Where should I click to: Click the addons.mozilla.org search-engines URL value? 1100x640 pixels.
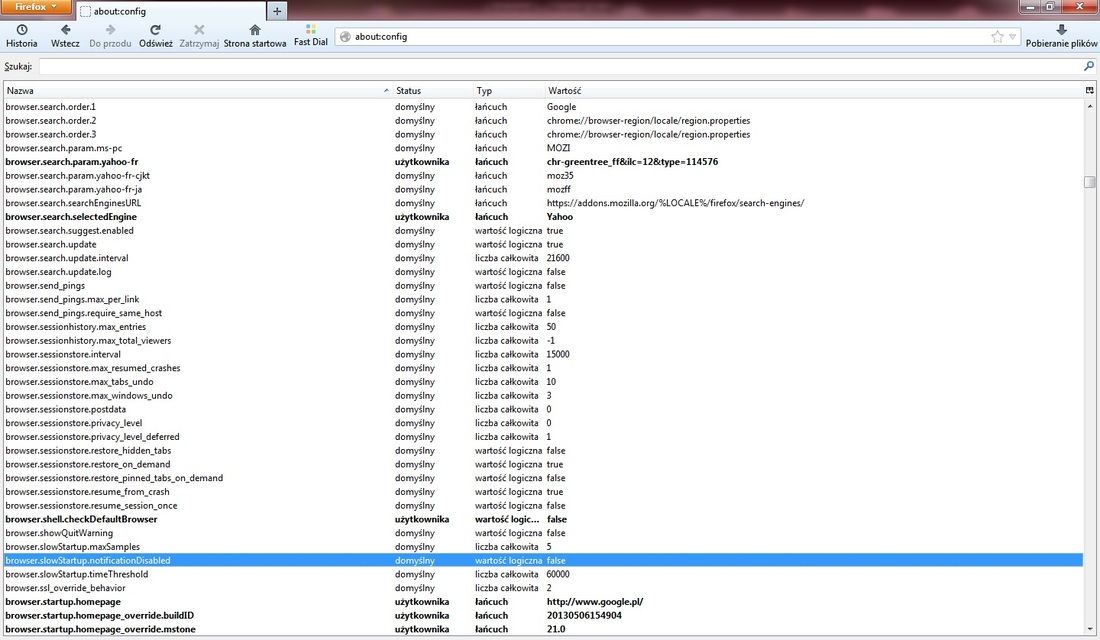click(x=676, y=203)
